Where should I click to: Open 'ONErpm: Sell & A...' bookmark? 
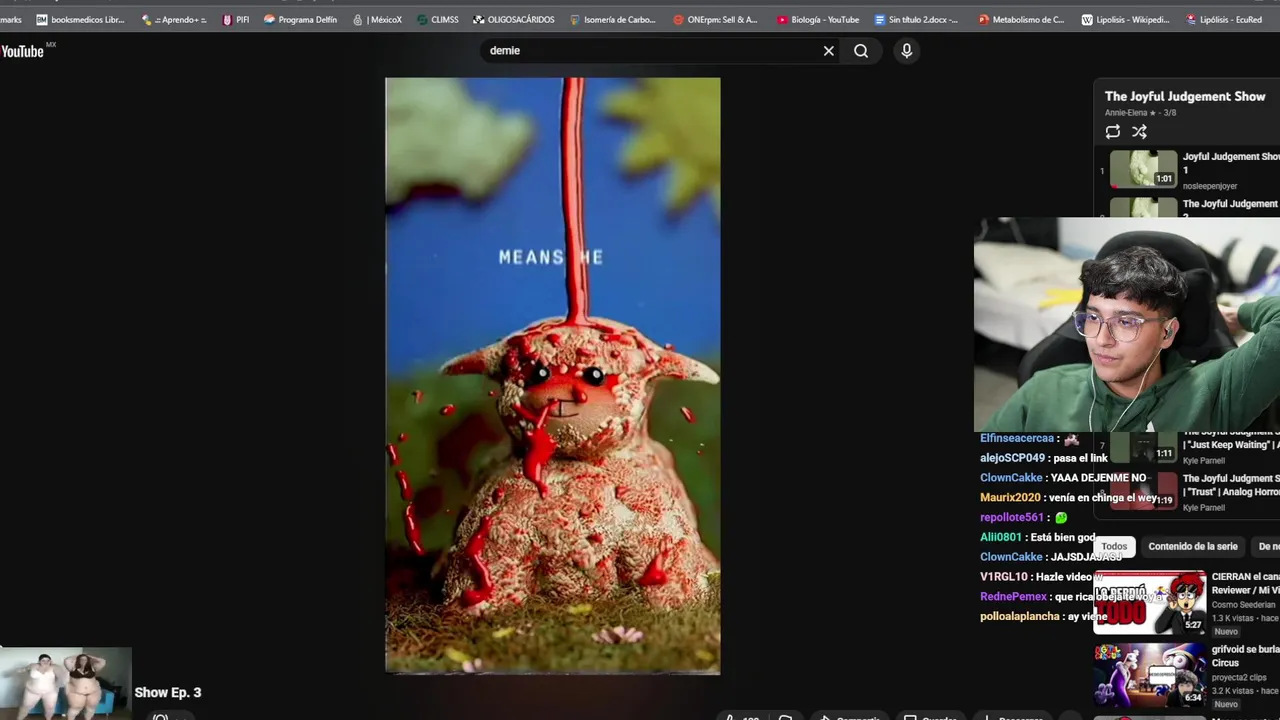pos(716,19)
